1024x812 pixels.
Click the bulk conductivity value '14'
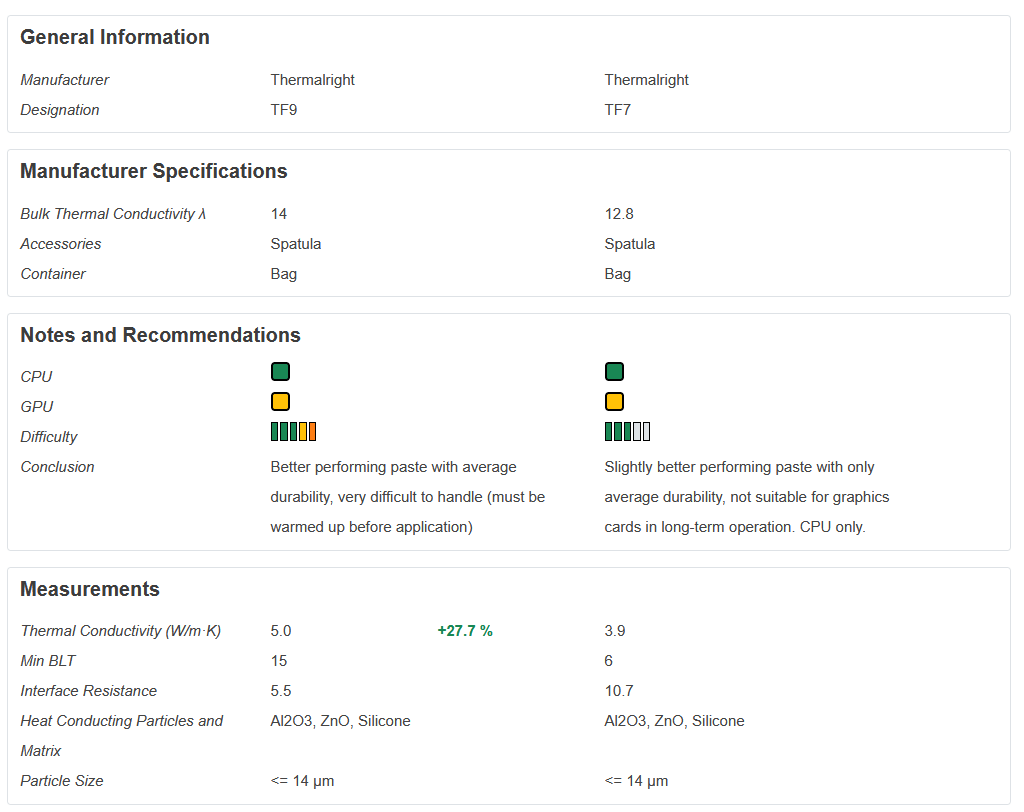point(279,214)
